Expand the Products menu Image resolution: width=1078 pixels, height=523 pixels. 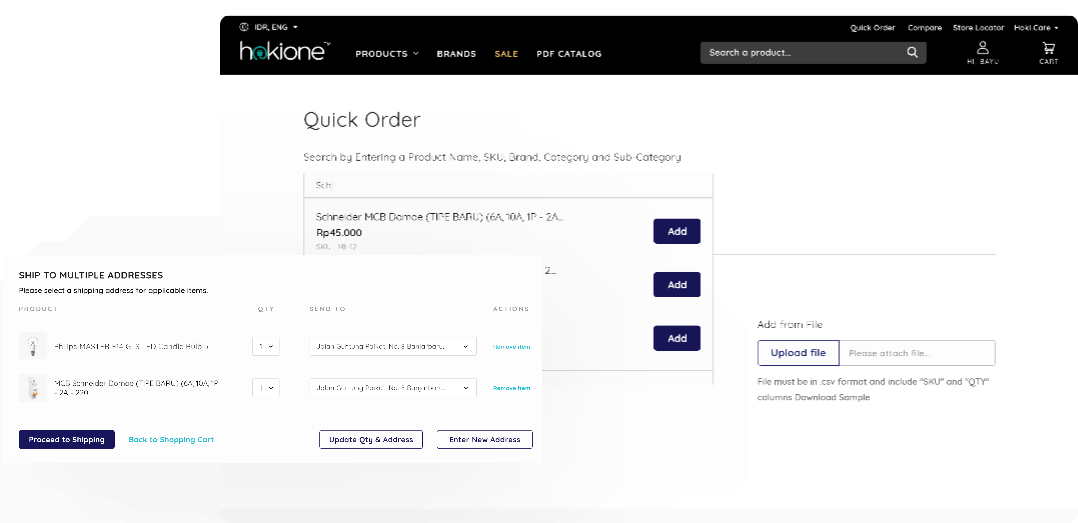[387, 54]
